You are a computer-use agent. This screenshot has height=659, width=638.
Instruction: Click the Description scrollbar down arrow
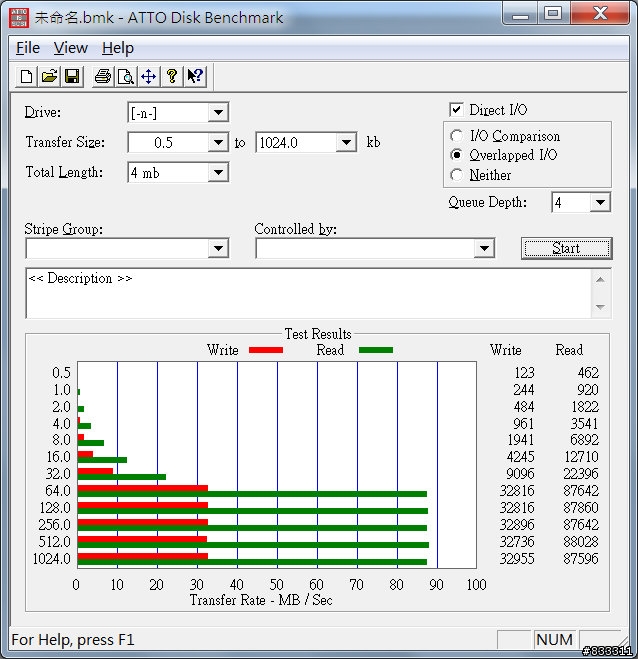601,307
